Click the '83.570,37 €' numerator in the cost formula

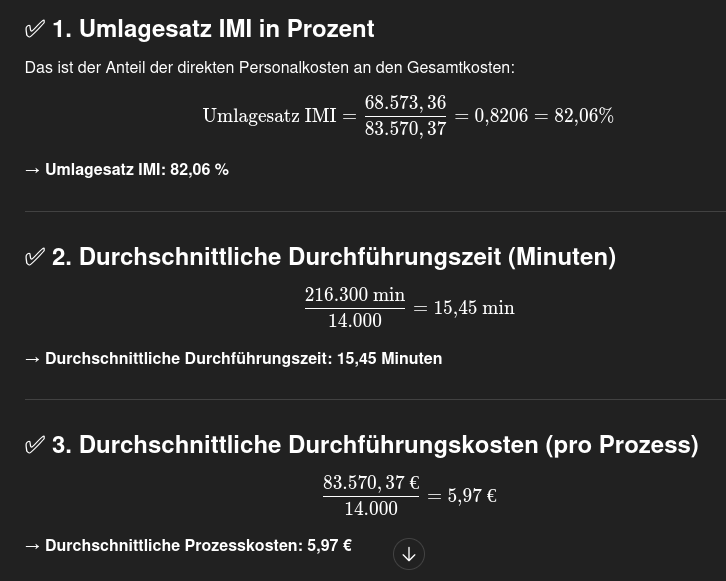[371, 483]
